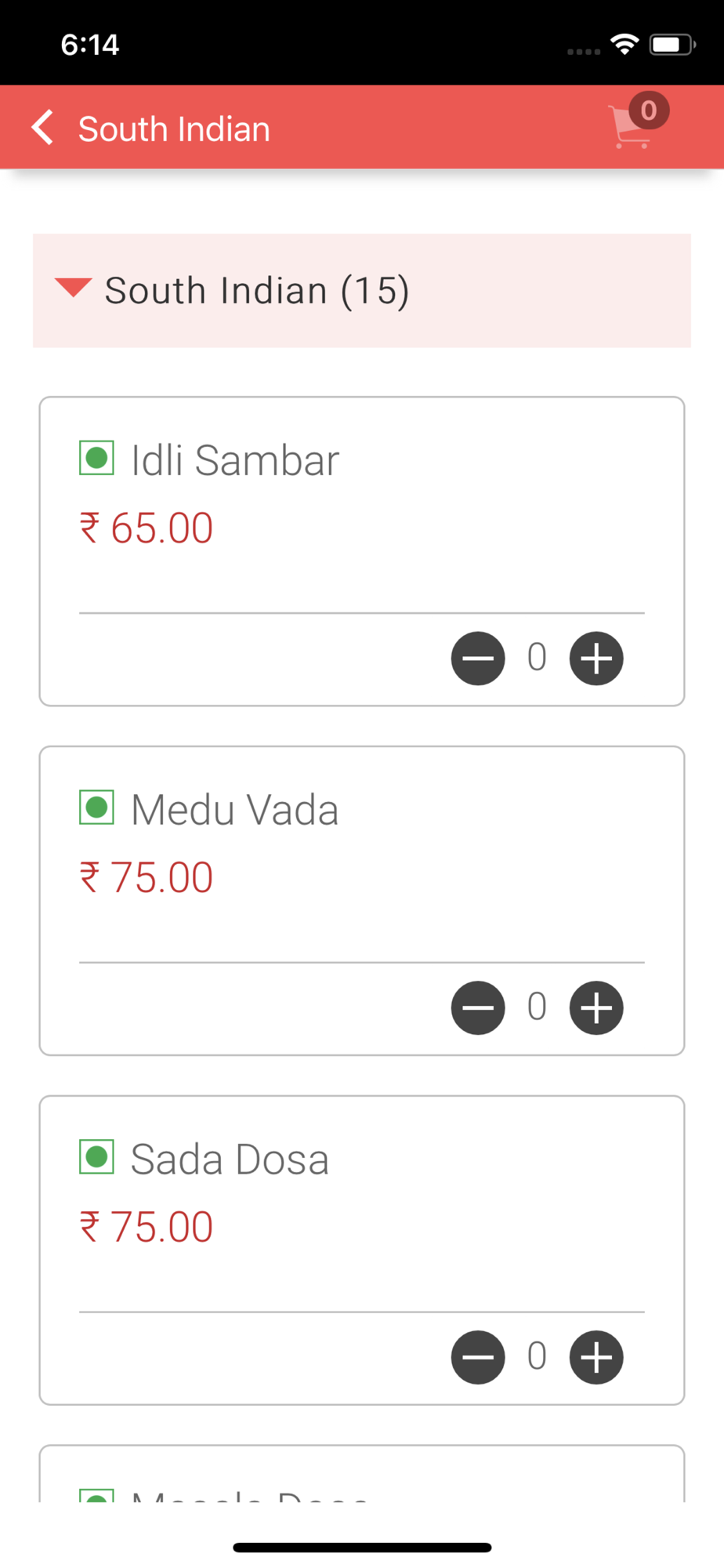This screenshot has height=1568, width=724.
Task: Remove one Medu Vada with minus icon
Action: pos(478,1007)
